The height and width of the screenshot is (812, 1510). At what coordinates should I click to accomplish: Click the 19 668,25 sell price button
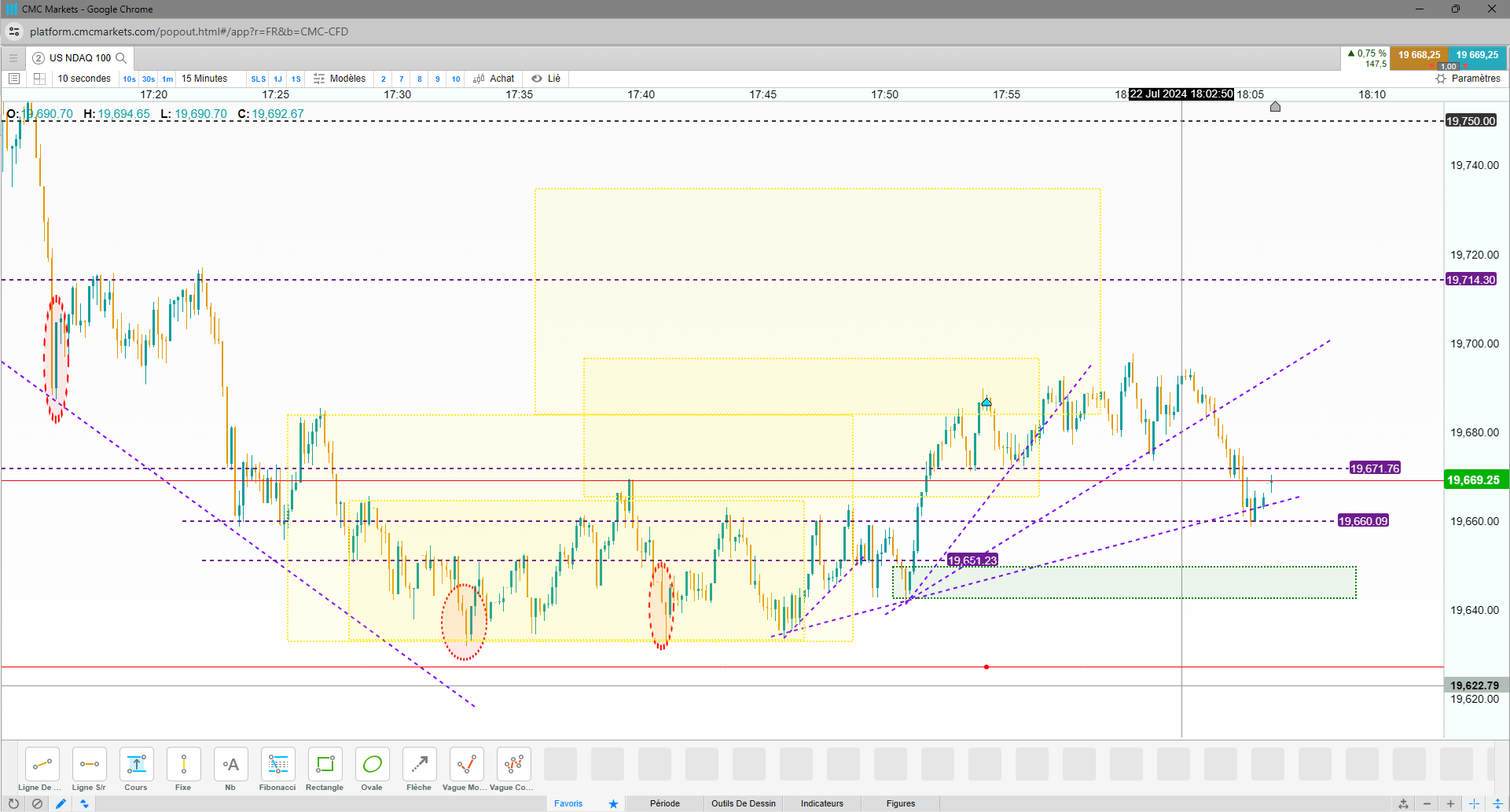click(1419, 55)
